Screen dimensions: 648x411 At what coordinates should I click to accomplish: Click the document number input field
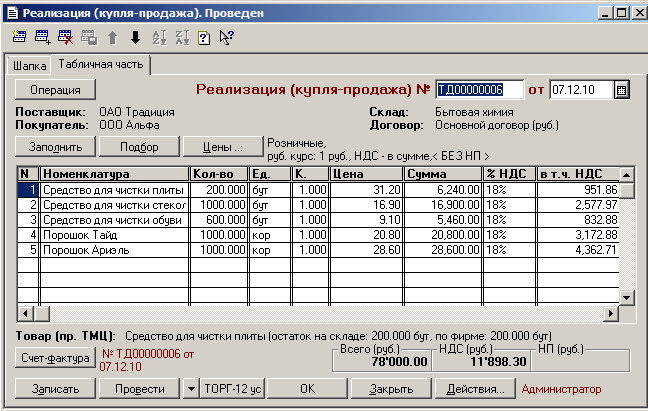pos(480,90)
